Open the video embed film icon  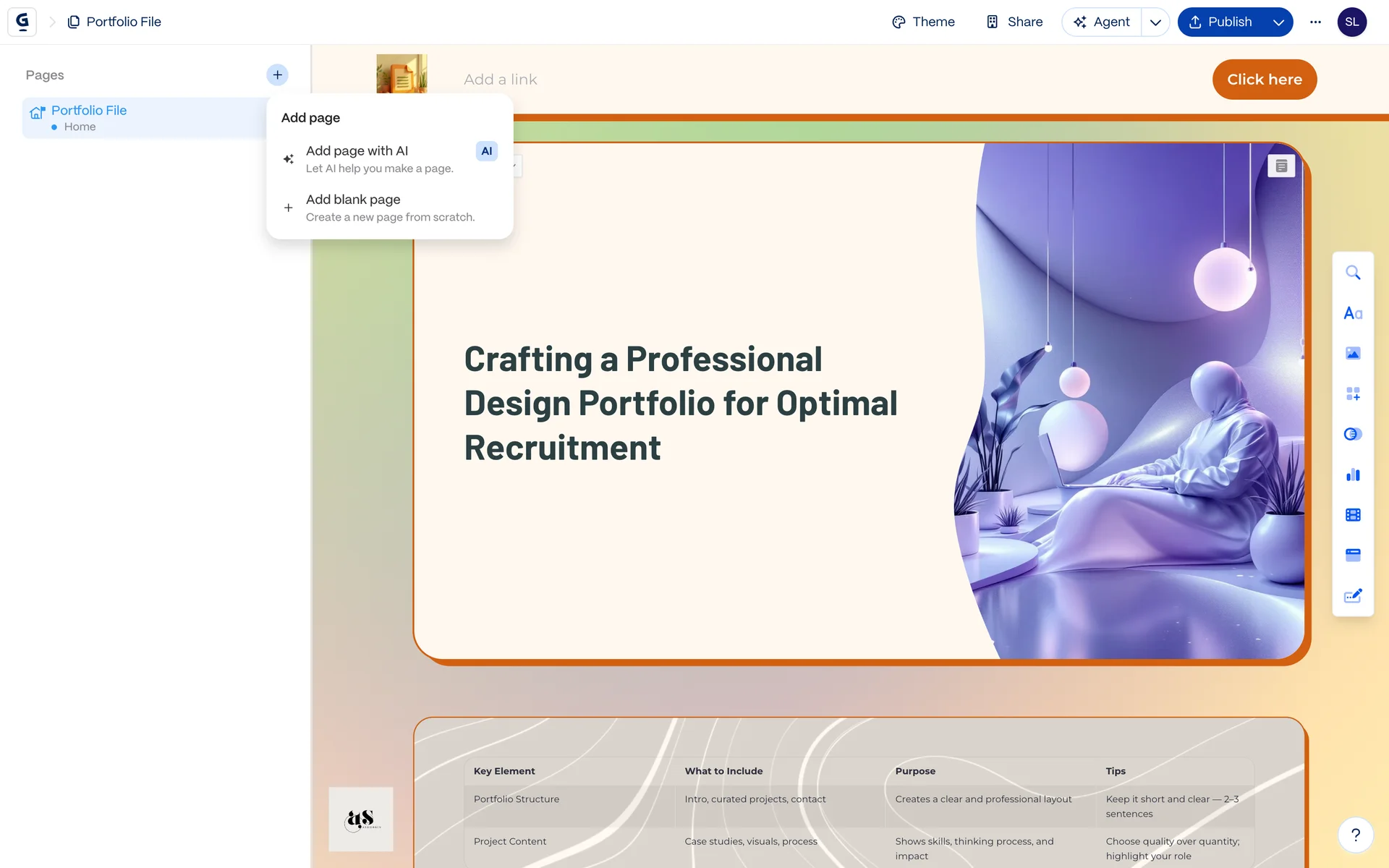pos(1353,515)
